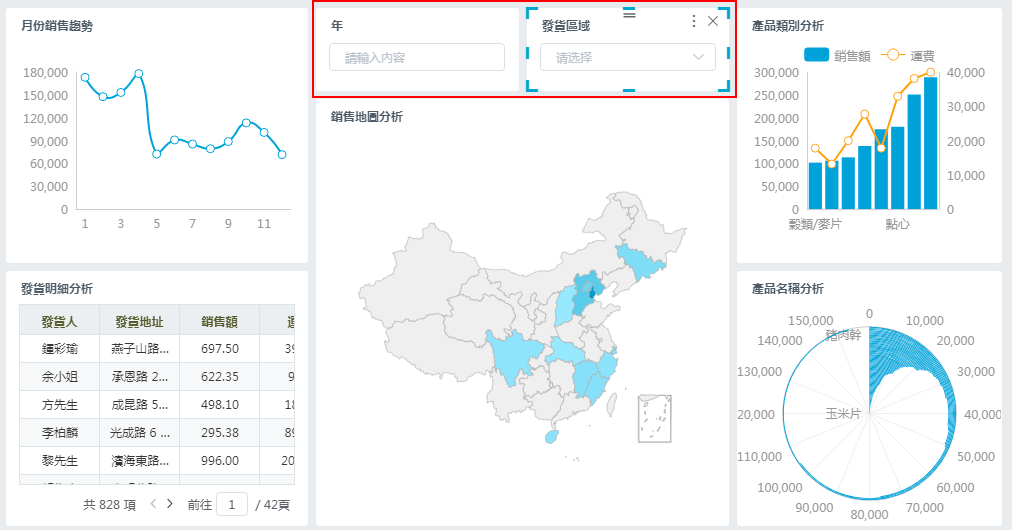The height and width of the screenshot is (530, 1012).
Task: Click the 發貨人 column header
Action: point(59,321)
